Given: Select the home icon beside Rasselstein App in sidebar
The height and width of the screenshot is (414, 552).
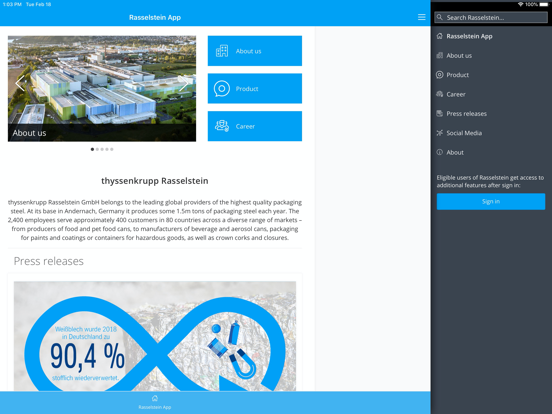Looking at the screenshot, I should click(439, 36).
